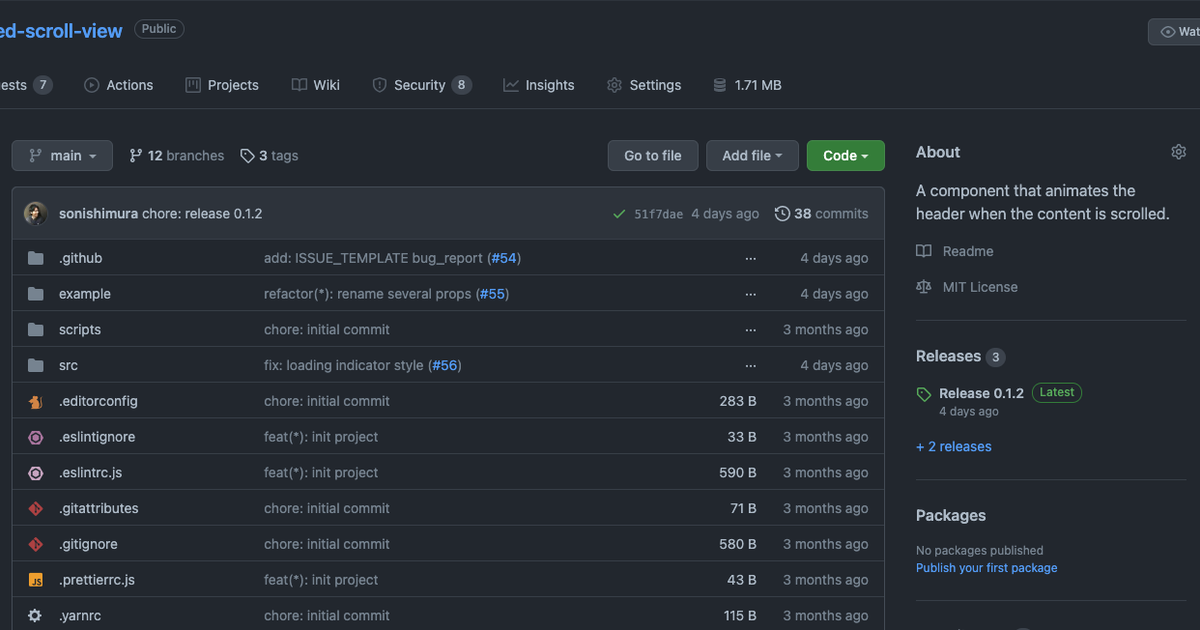
Task: Click the Release 0.1.2 tag icon
Action: 924,395
